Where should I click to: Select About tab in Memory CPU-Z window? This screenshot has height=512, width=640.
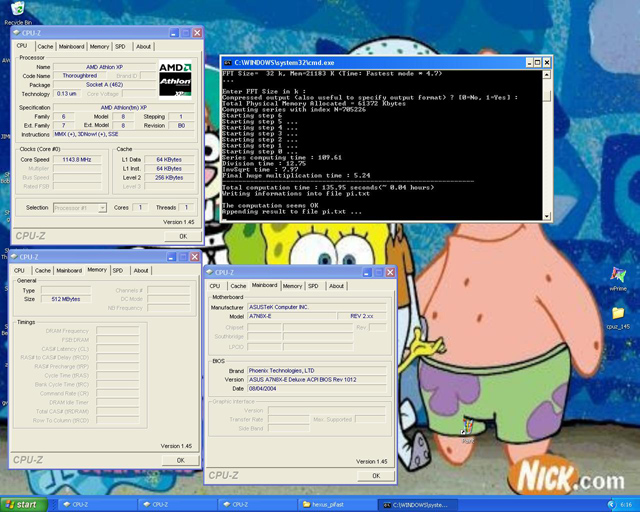(141, 270)
